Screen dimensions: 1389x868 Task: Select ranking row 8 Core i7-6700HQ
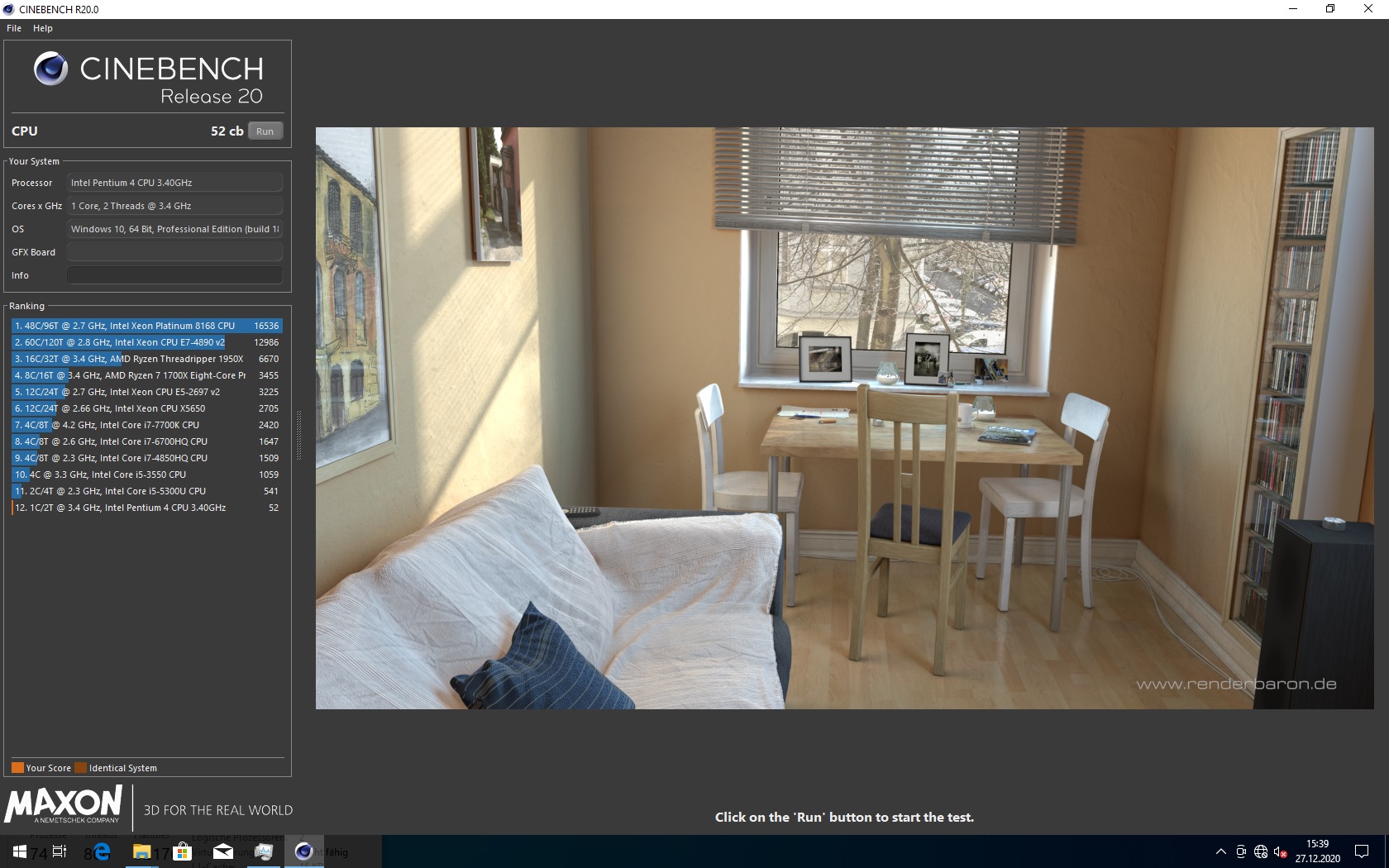pos(147,441)
